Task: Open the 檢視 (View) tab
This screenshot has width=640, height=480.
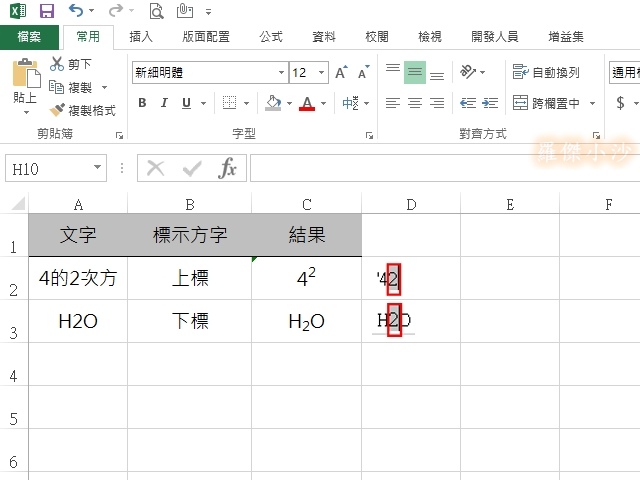Action: 430,37
